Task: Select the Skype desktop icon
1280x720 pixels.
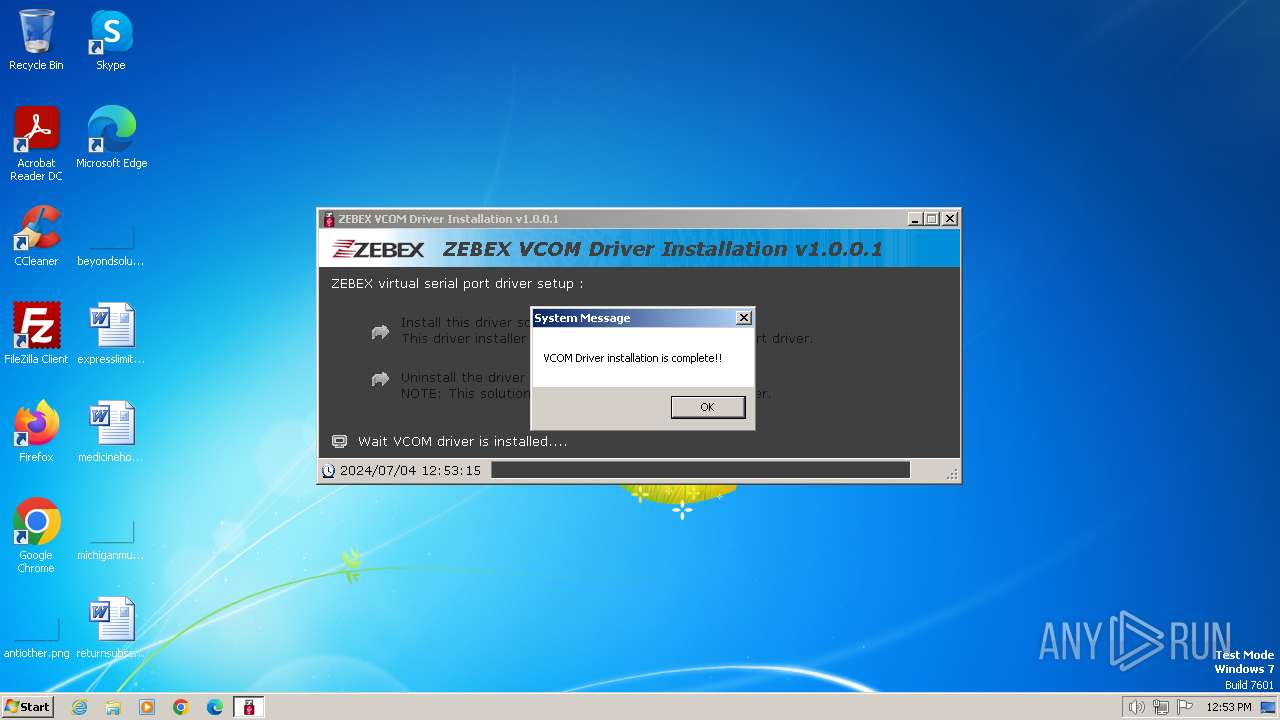Action: pyautogui.click(x=111, y=40)
